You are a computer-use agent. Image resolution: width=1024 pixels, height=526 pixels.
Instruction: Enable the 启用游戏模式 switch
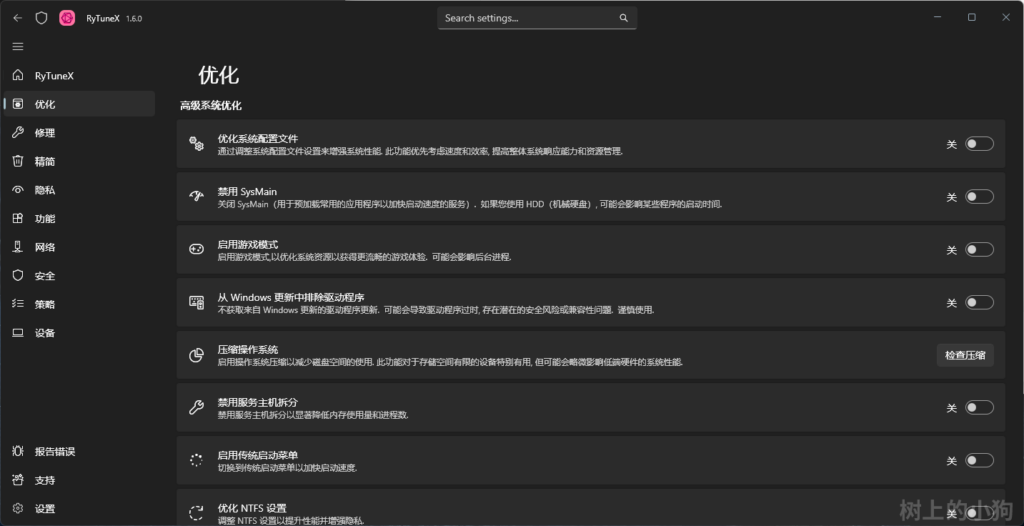(x=979, y=250)
